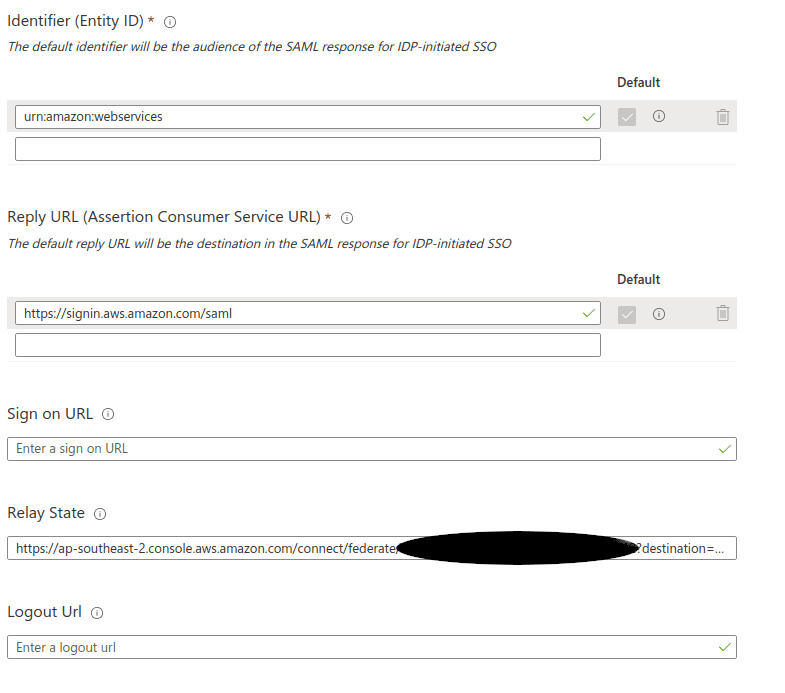Click the empty second identifier field

(x=308, y=149)
